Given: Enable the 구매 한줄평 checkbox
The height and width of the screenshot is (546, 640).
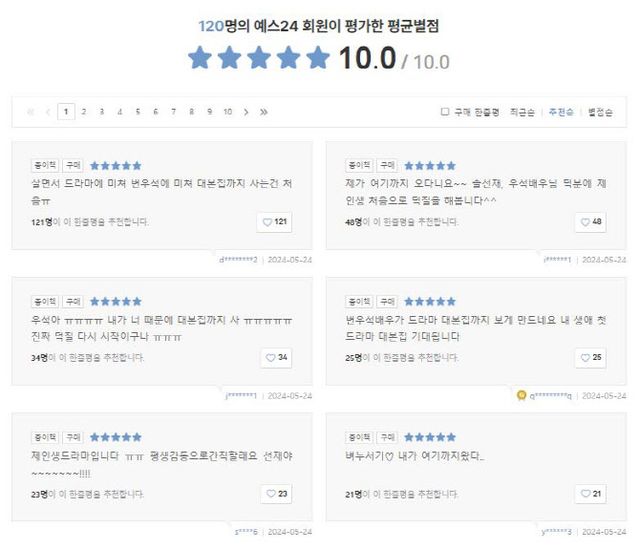Looking at the screenshot, I should coord(445,112).
